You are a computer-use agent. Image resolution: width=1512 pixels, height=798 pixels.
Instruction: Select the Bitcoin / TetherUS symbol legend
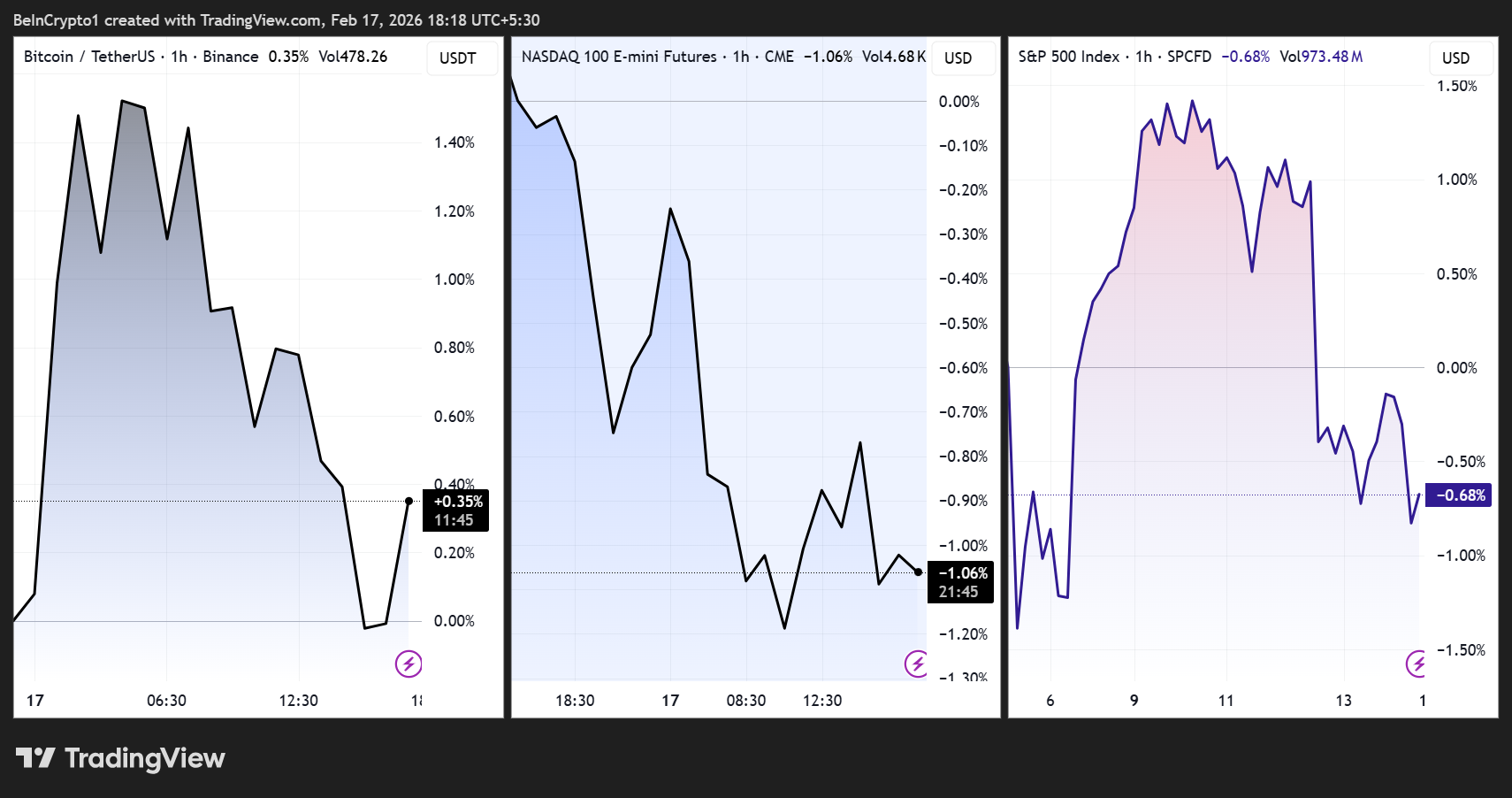(88, 56)
